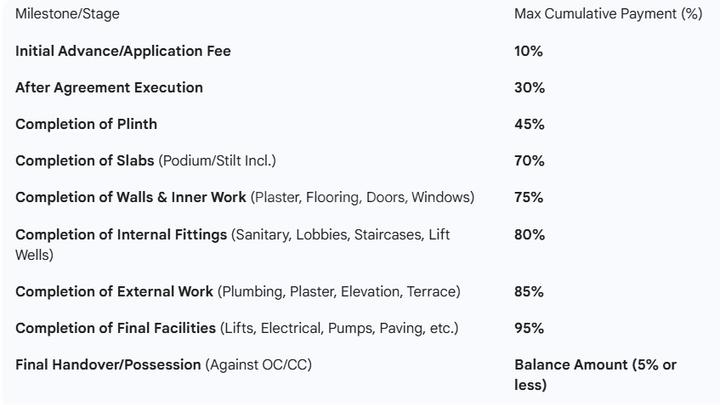Viewport: 720px width, 405px height.
Task: Select the Final Handover/Possession milestone
Action: coord(108,365)
